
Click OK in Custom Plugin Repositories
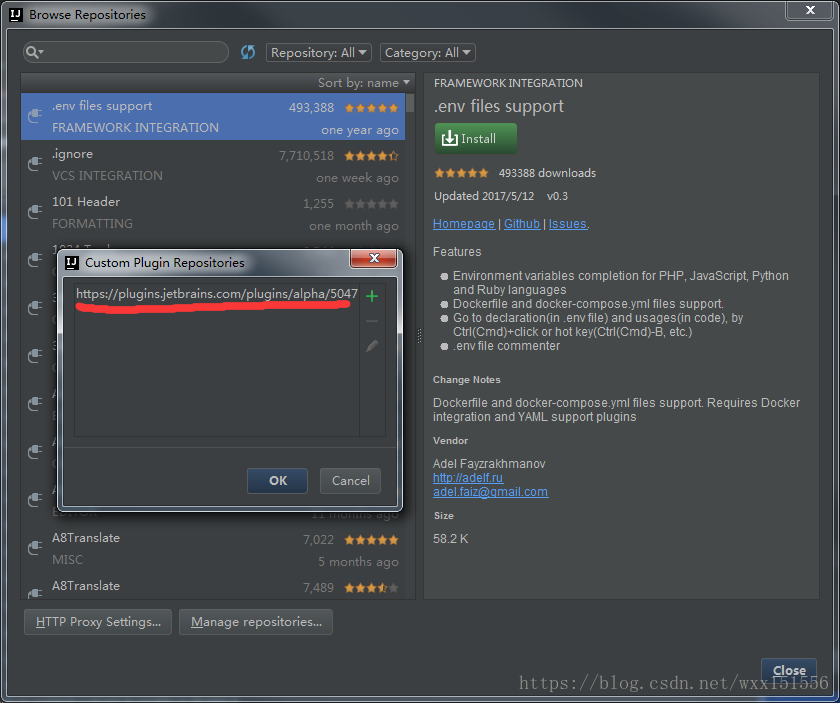click(x=278, y=481)
